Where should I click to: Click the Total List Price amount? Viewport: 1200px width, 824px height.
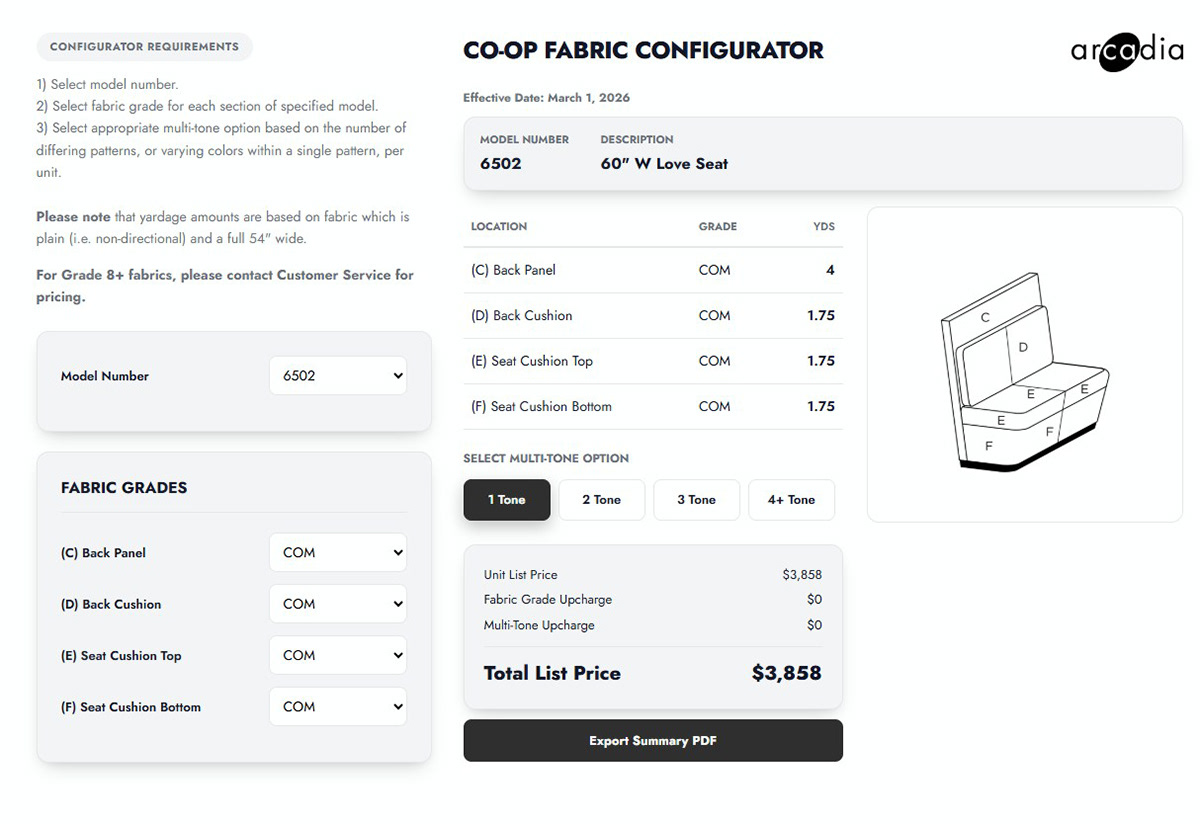786,673
